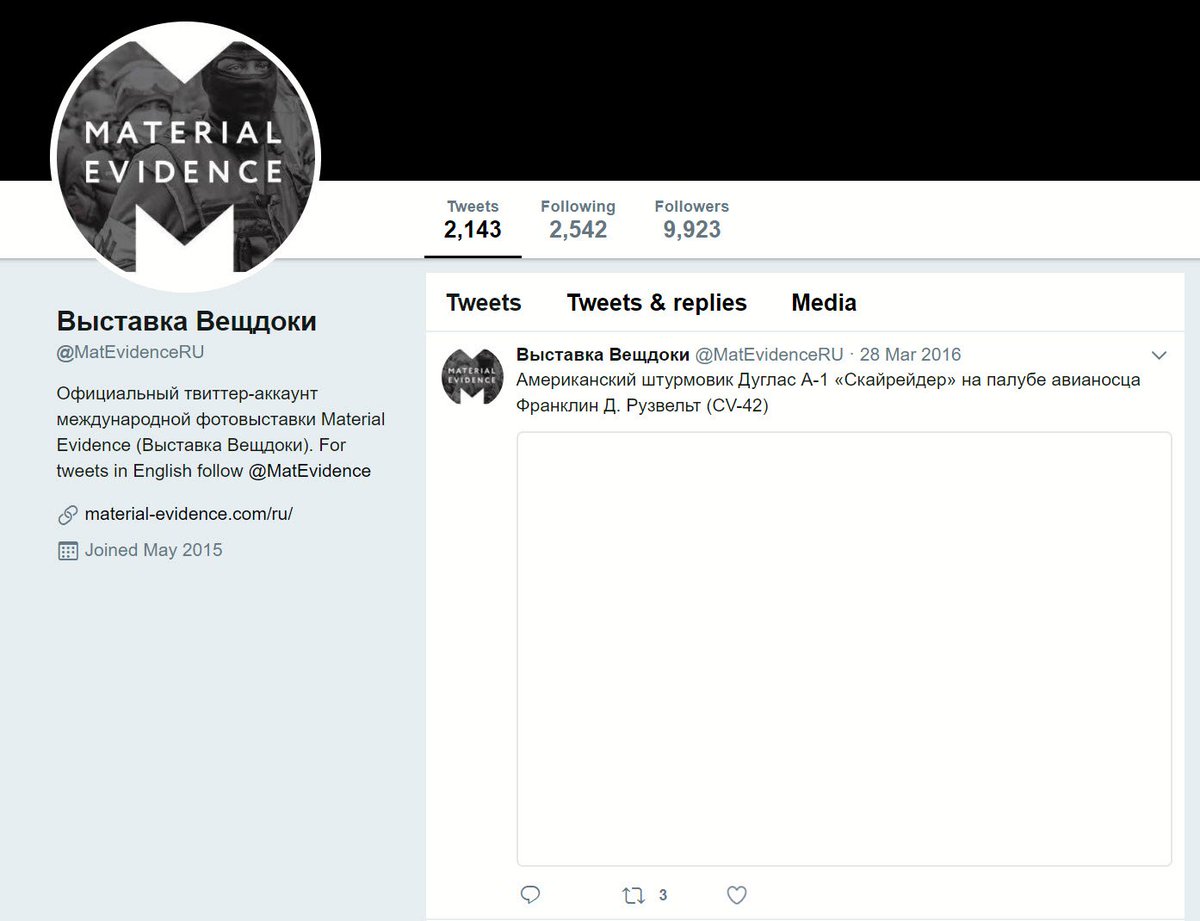Click the calendar icon next to Joined date
The height and width of the screenshot is (921, 1200).
[68, 550]
